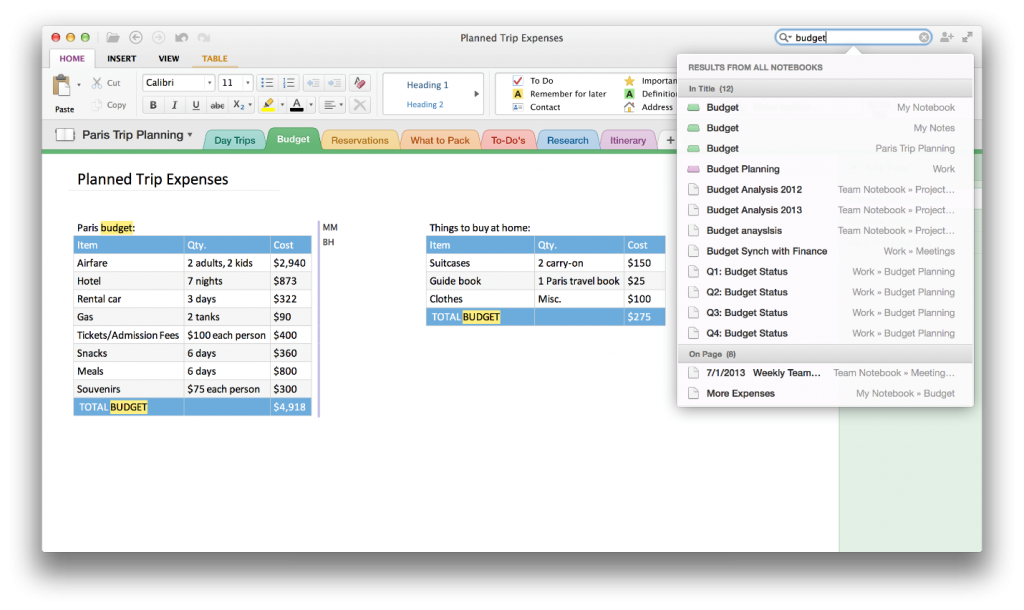
Task: Open the font color swatch picker
Action: click(297, 105)
